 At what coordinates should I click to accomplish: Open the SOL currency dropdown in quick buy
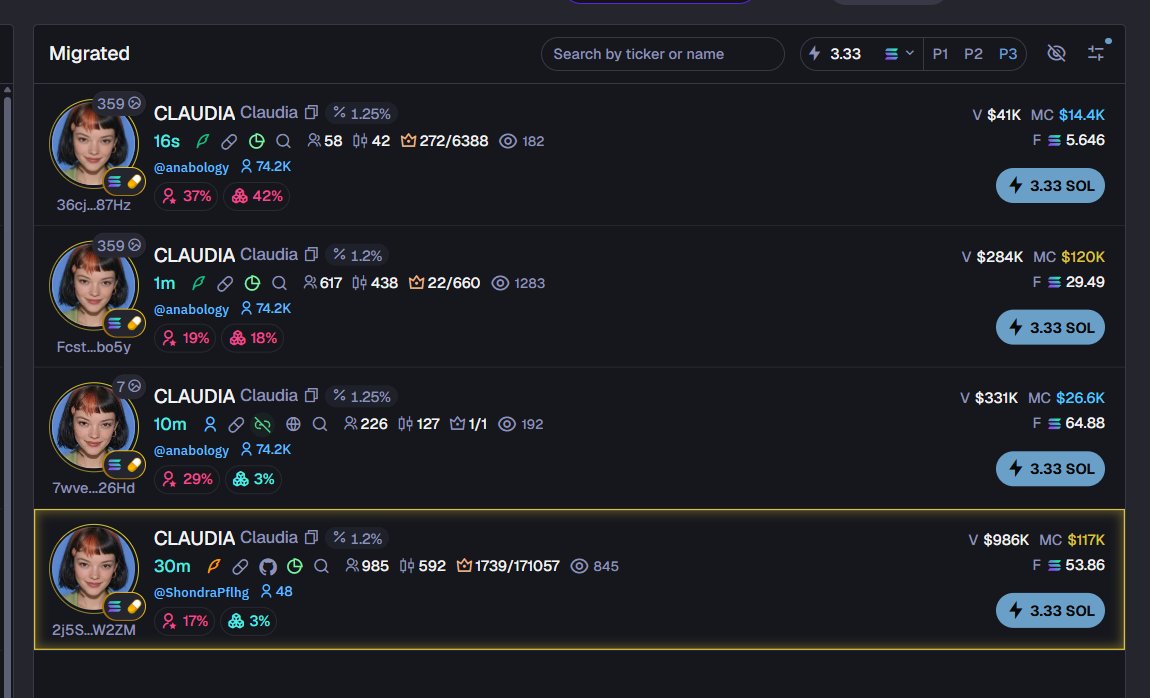[899, 54]
